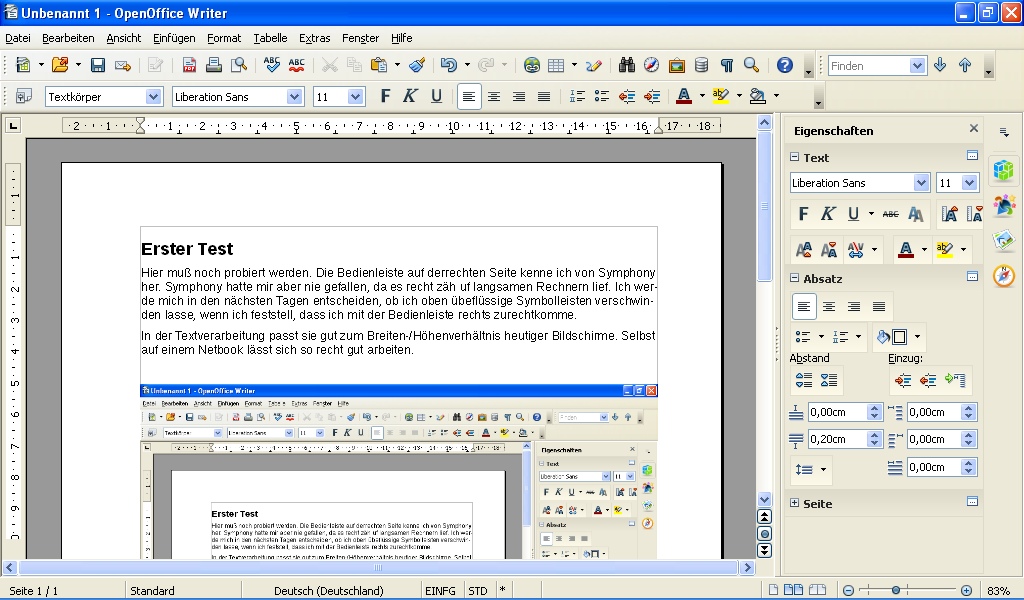Click the font color swatch in the toolbar
1024x600 pixels.
684,97
